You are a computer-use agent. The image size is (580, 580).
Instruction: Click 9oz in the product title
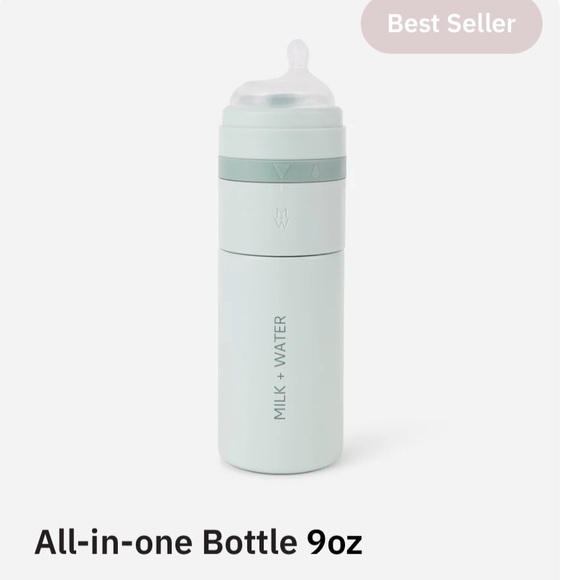click(x=334, y=543)
